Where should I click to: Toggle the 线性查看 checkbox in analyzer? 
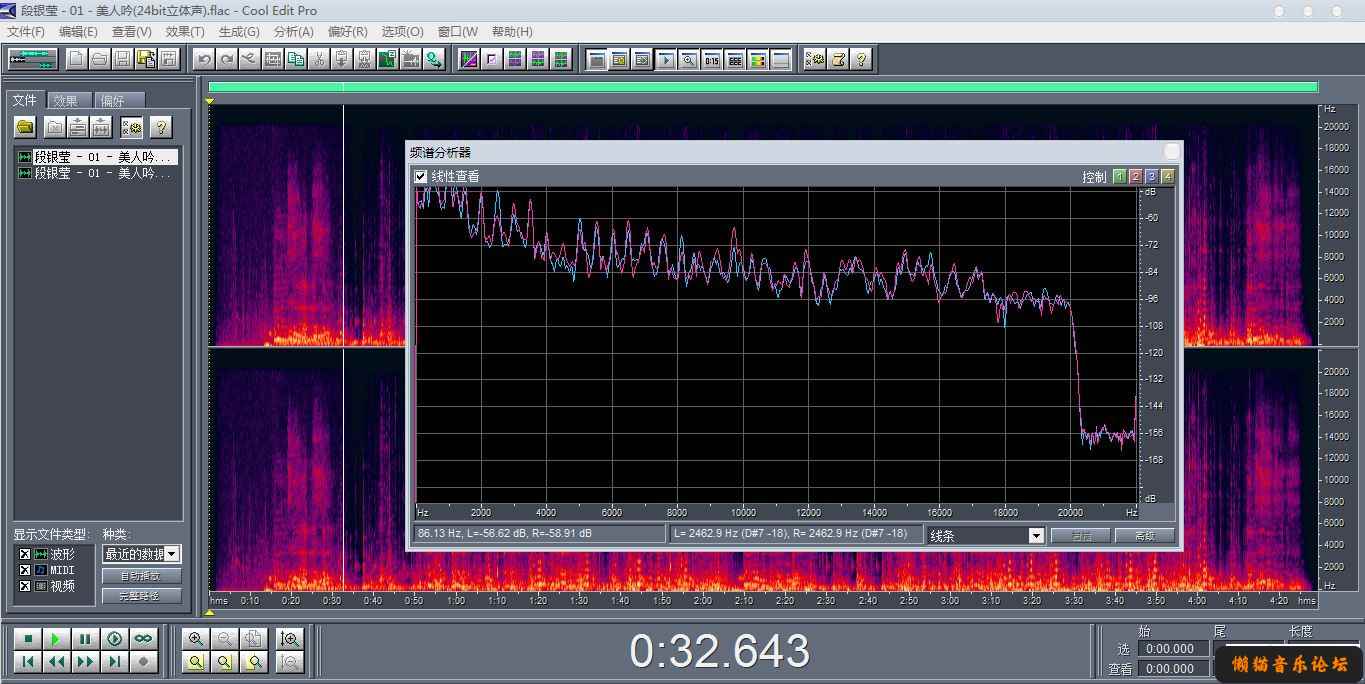(421, 176)
